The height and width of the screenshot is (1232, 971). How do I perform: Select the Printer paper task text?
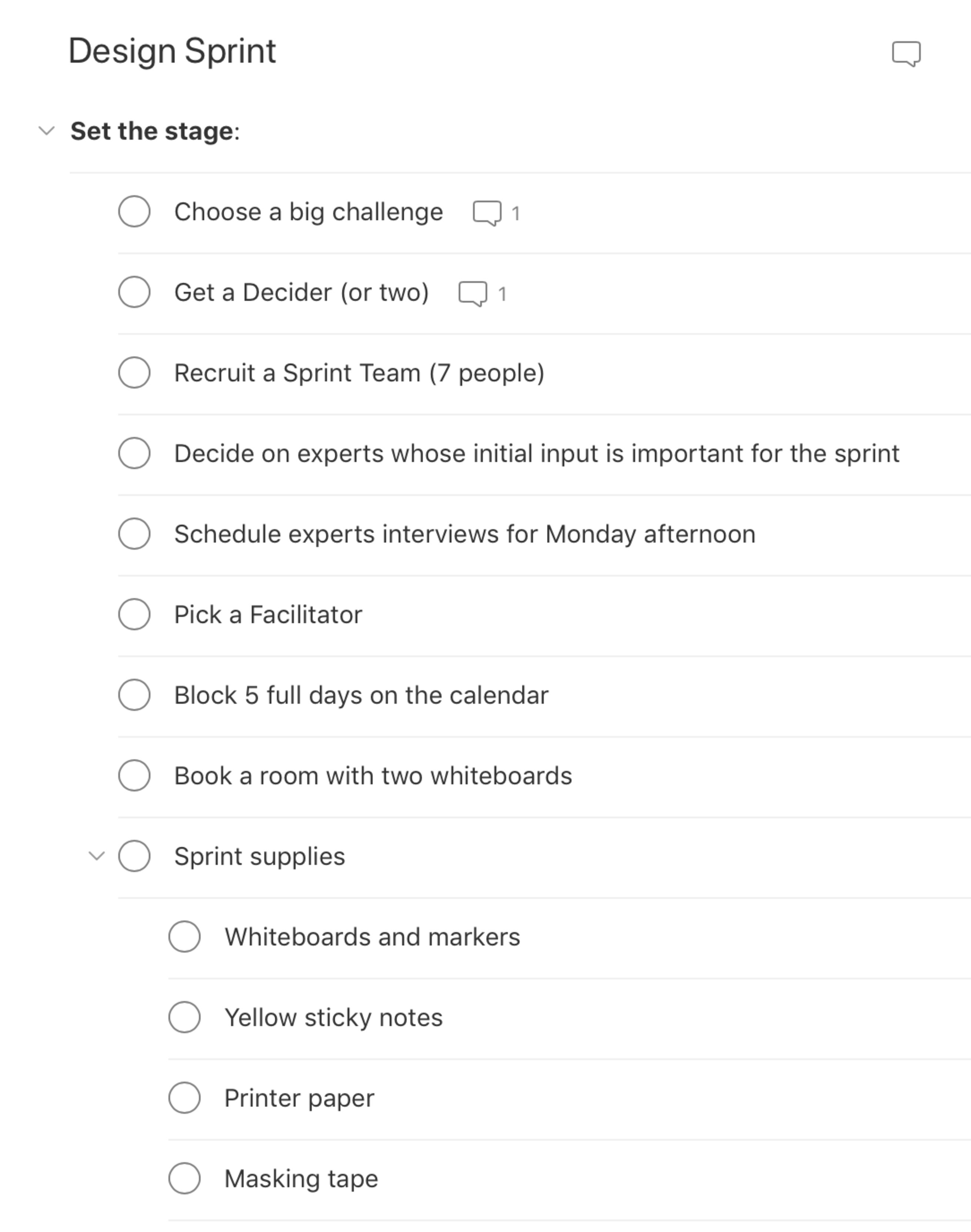(x=299, y=1098)
